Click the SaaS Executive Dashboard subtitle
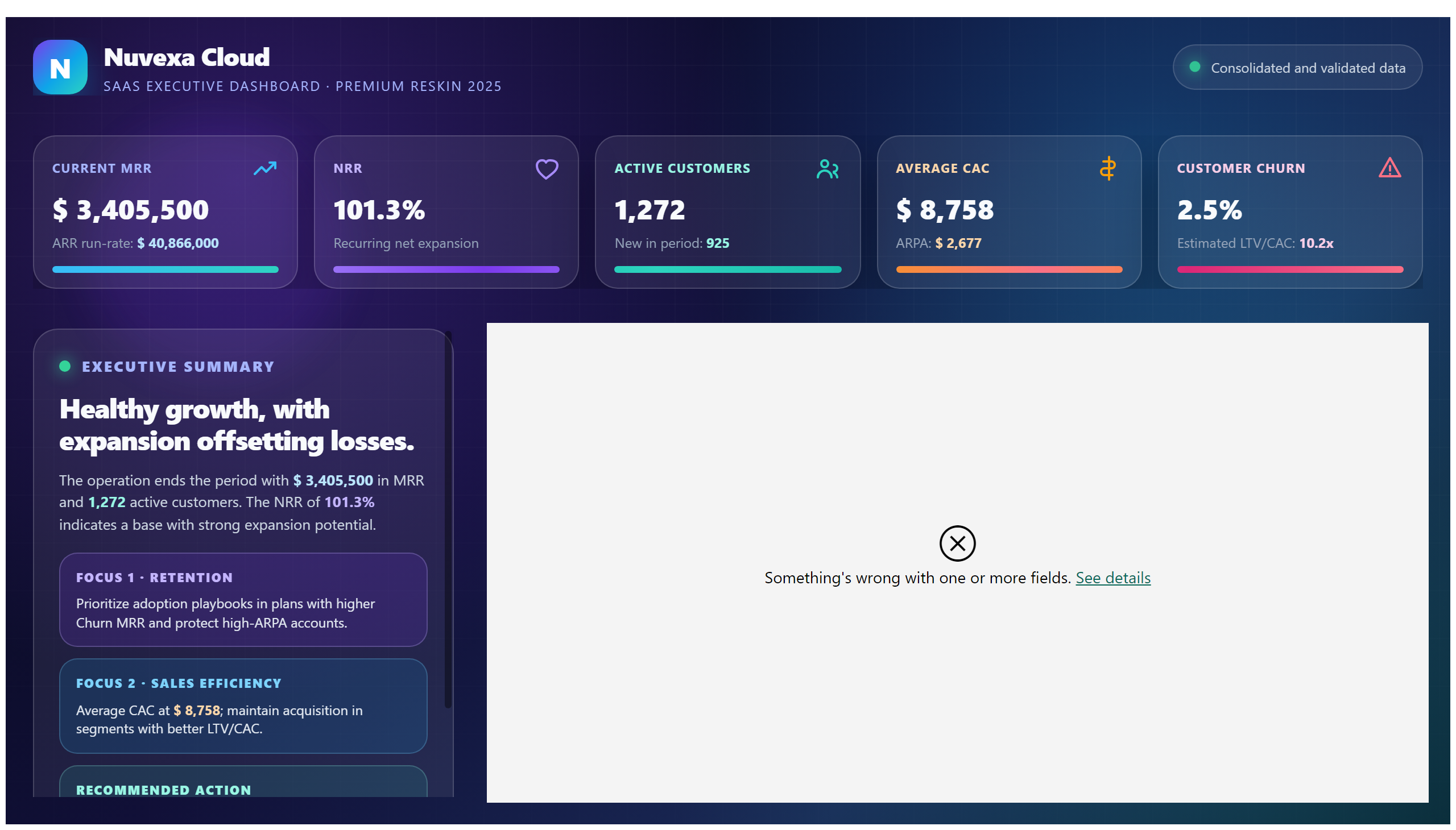Screen dimensions: 1456x830 pos(302,86)
